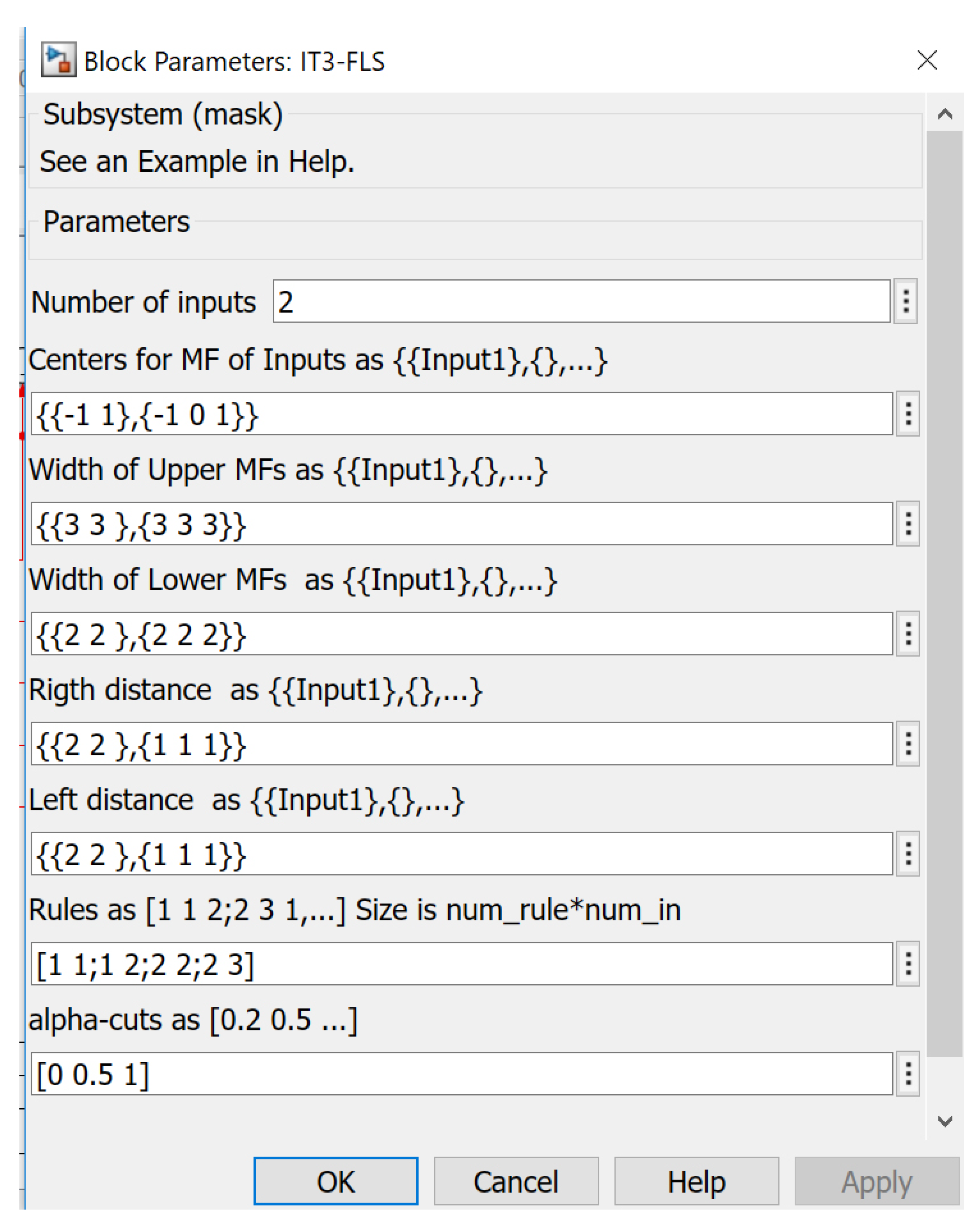
Task: Click three-dot icon for Width of Upper MFs
Action: click(x=907, y=523)
